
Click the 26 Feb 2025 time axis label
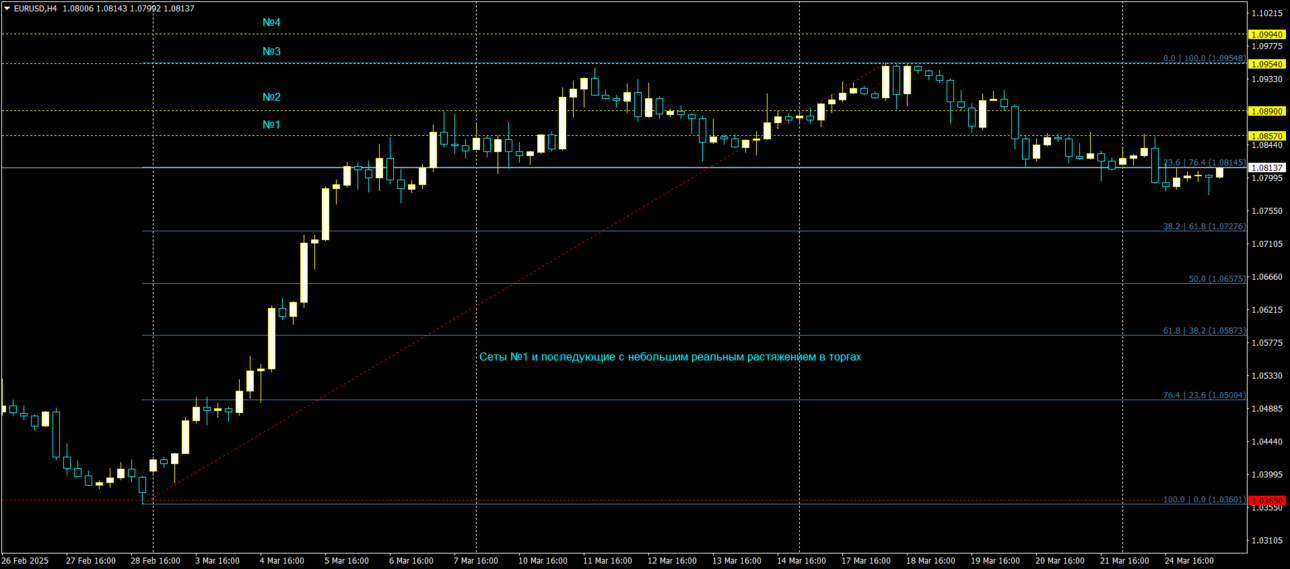tap(24, 561)
